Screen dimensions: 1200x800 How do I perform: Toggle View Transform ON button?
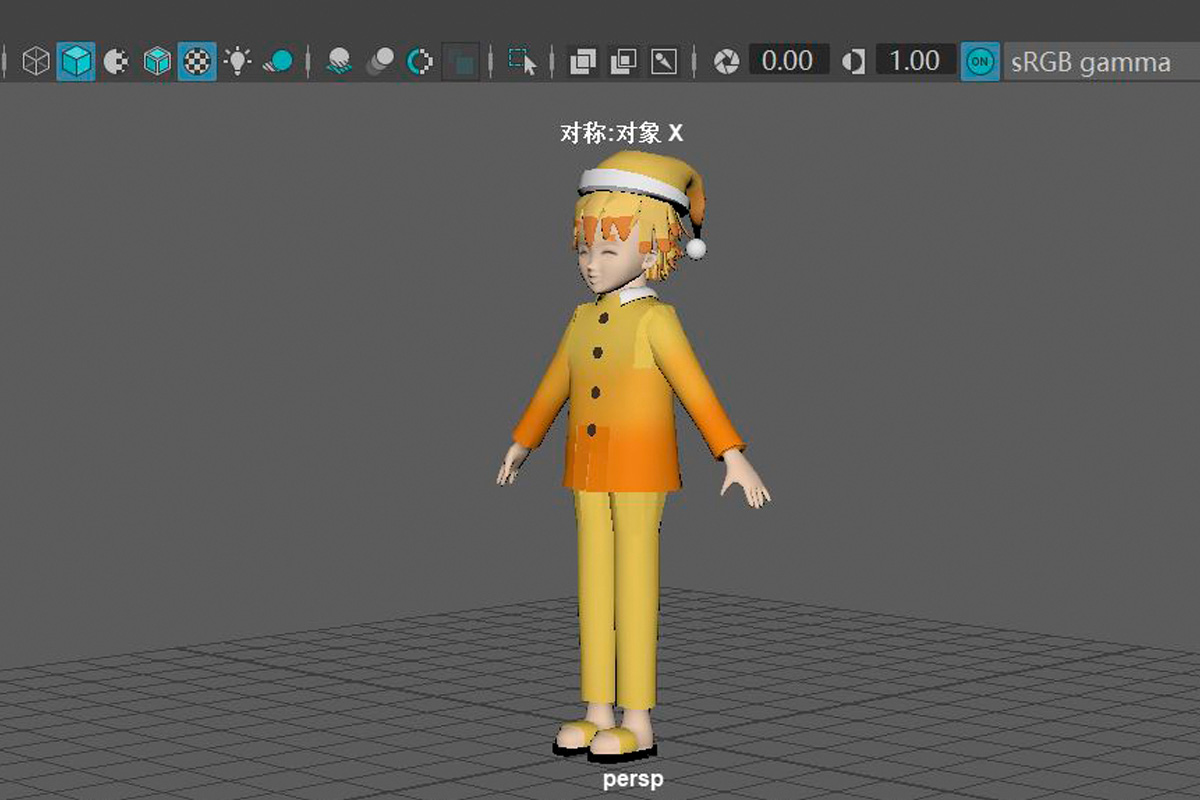(981, 62)
